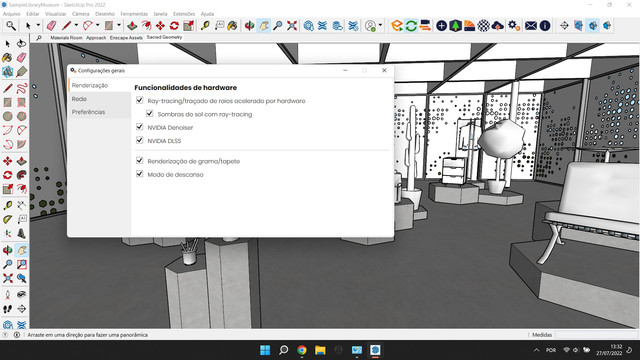This screenshot has height=360, width=640.
Task: Toggle Sombras do sol com ray-tracing
Action: click(x=150, y=113)
